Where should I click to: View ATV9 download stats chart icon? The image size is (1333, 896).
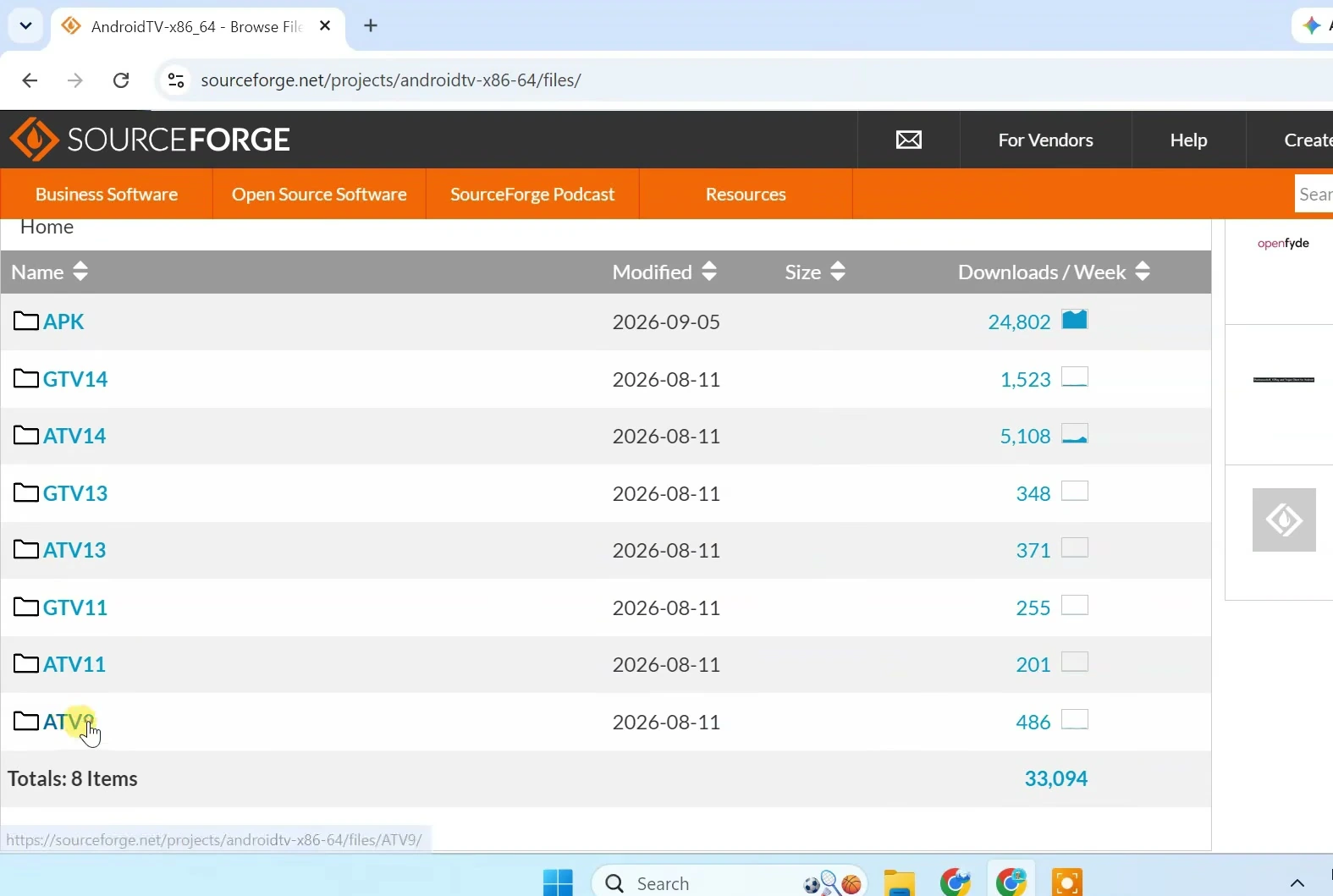point(1075,719)
